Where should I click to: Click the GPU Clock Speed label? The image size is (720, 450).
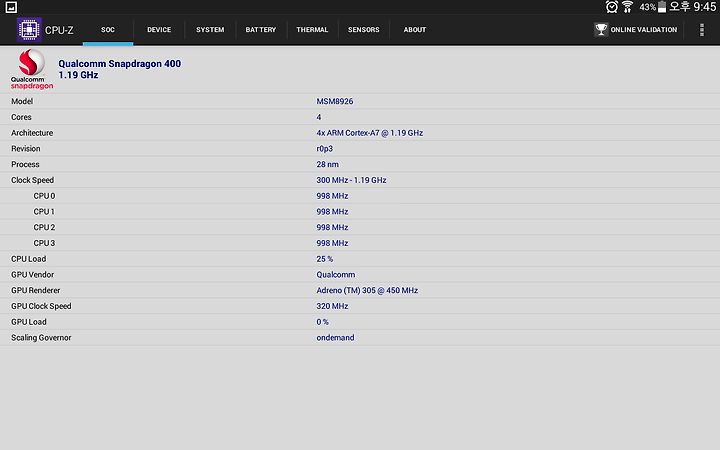[41, 306]
